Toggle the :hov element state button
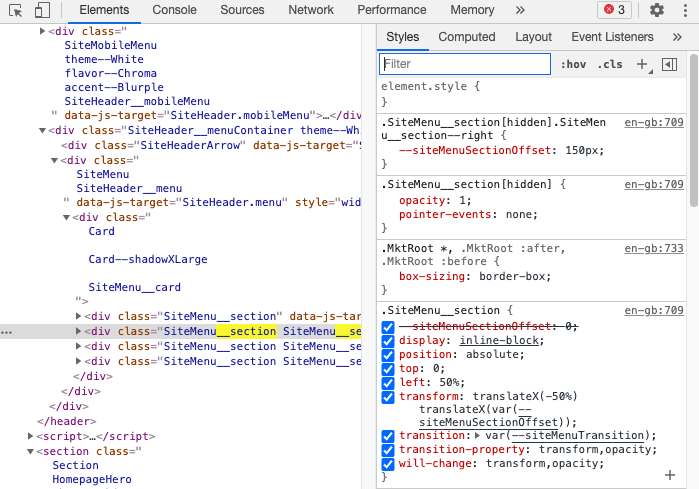This screenshot has width=699, height=489. click(573, 65)
